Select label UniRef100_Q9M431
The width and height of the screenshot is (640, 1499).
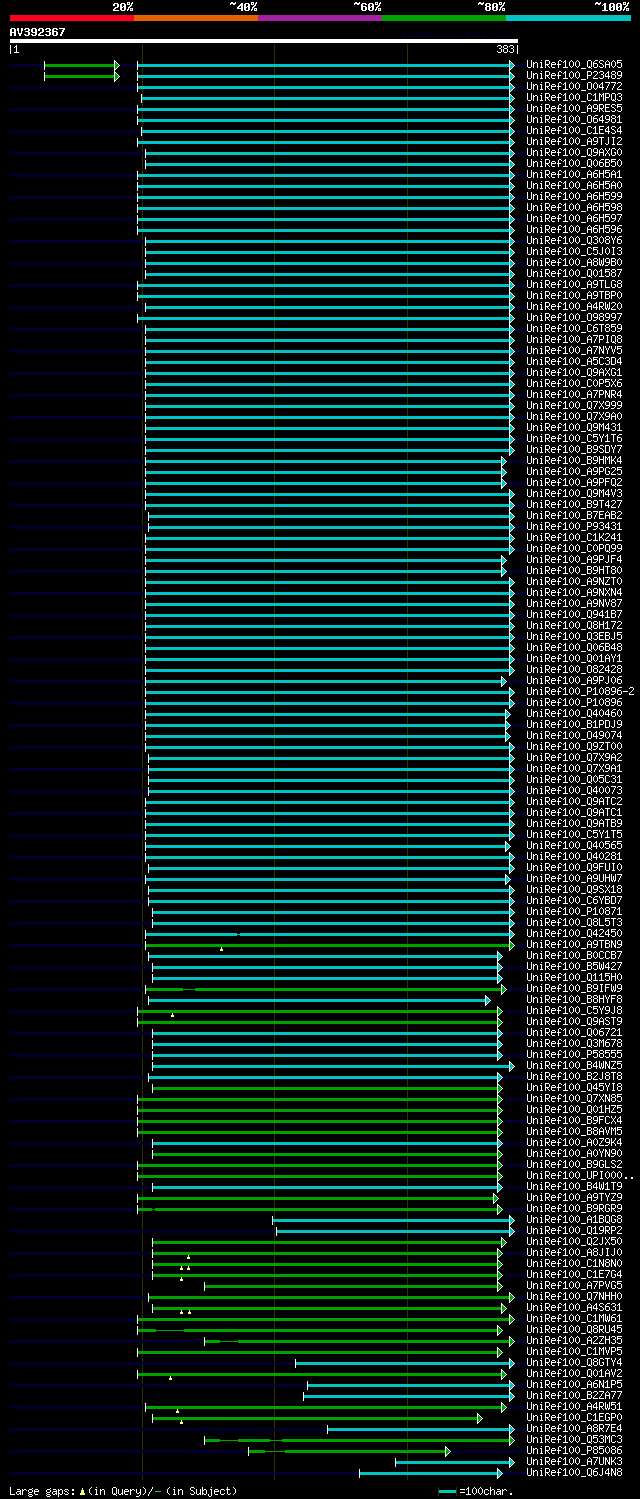pos(574,428)
